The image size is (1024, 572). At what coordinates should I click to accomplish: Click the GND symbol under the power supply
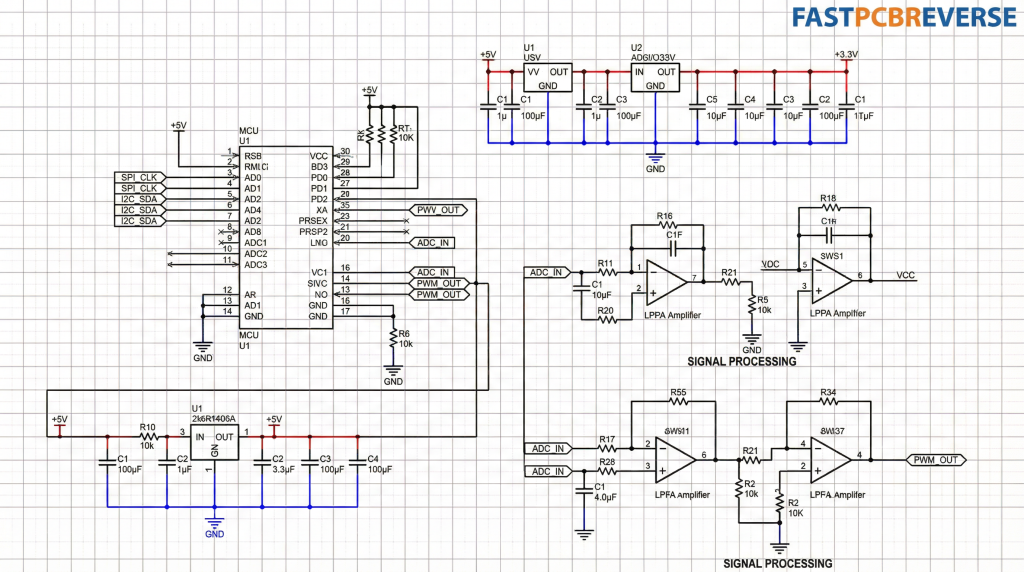coord(655,162)
